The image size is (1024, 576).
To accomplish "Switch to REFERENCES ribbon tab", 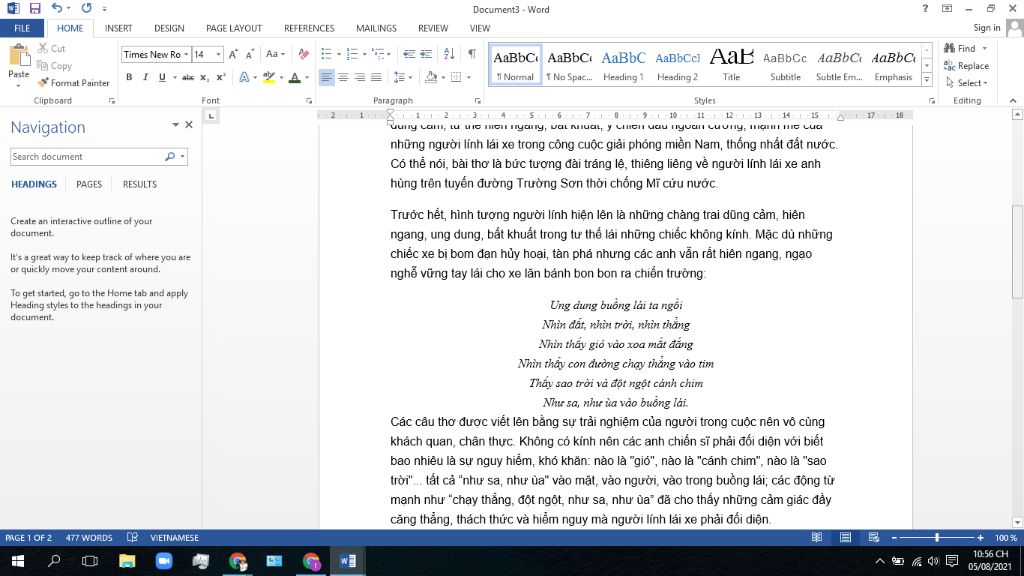I will click(x=309, y=28).
